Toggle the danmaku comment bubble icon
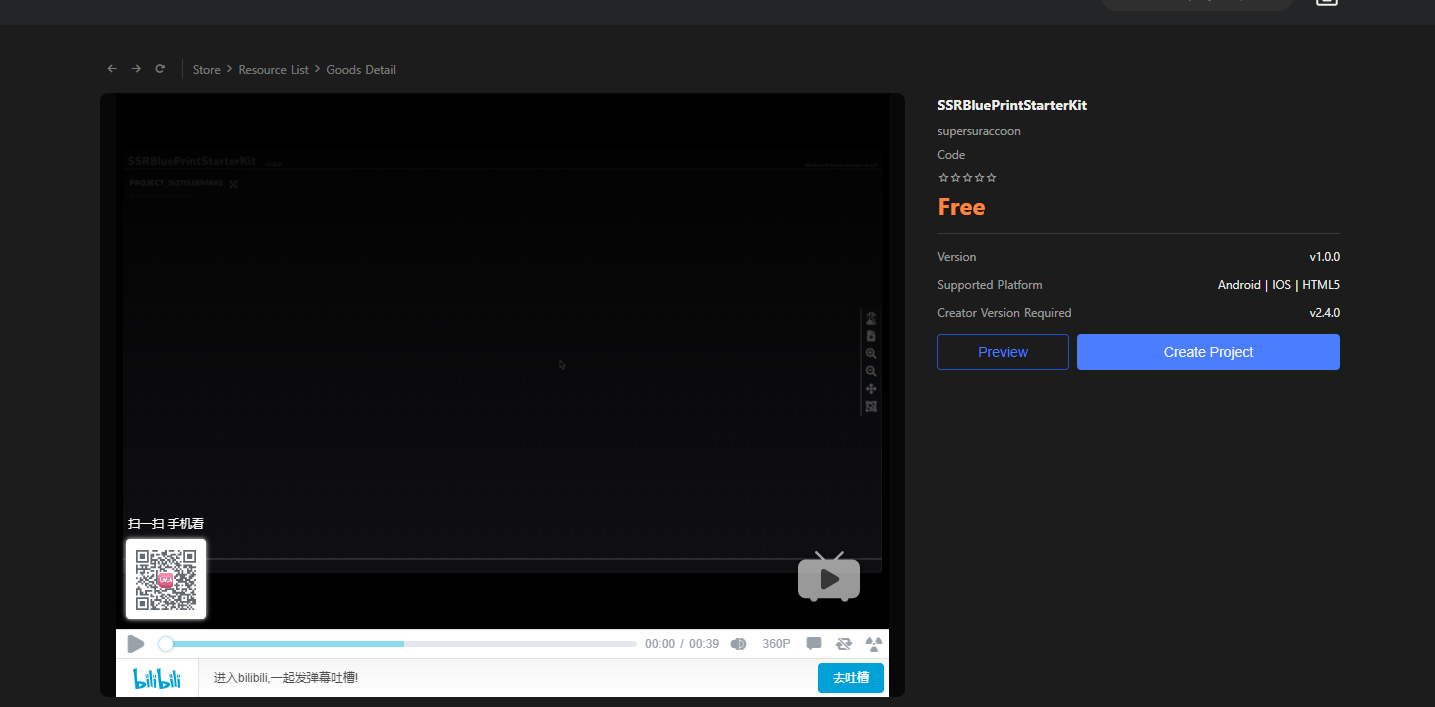This screenshot has width=1435, height=707. tap(814, 644)
